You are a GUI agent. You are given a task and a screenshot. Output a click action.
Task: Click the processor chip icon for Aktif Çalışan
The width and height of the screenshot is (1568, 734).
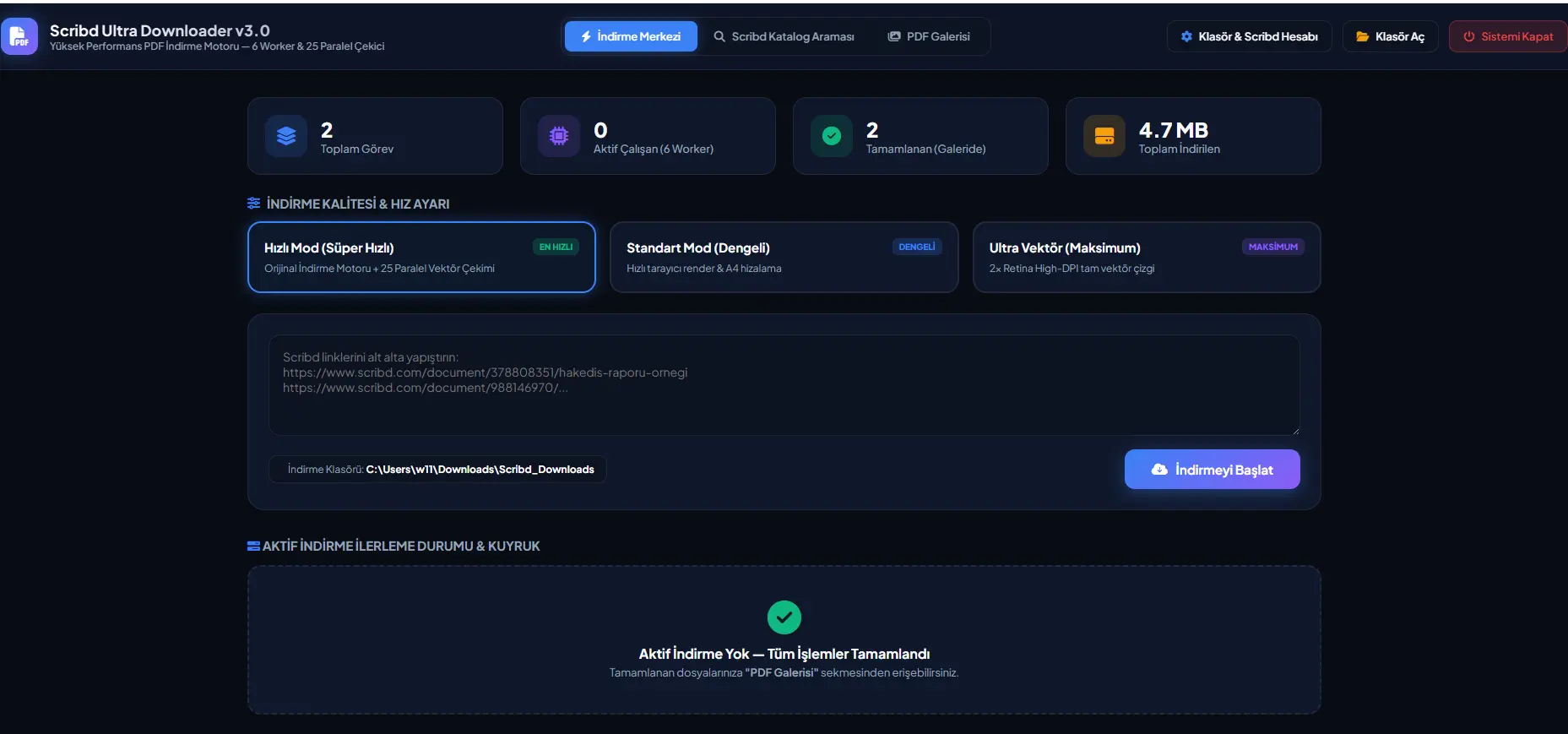click(559, 136)
